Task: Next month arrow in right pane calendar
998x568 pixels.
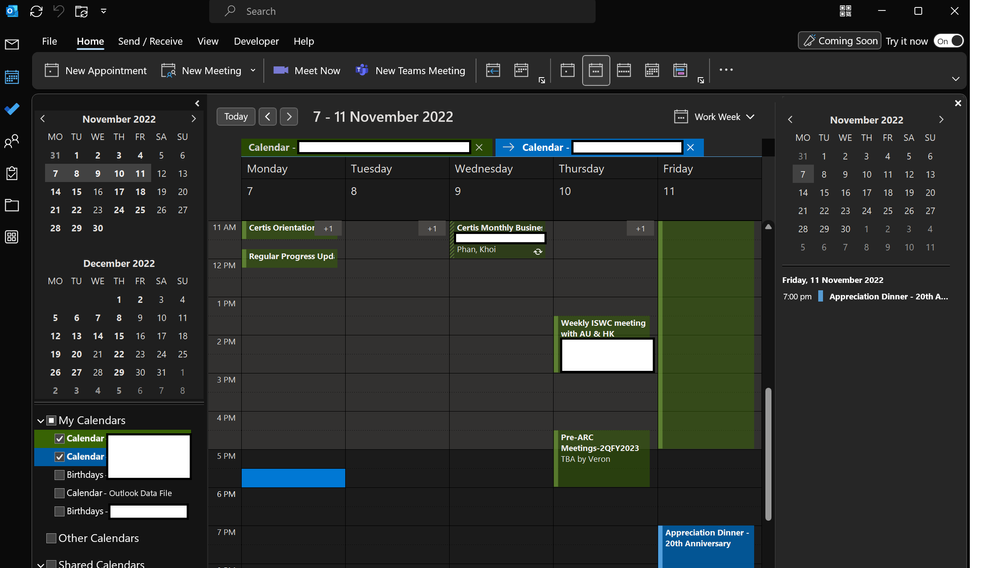Action: (941, 120)
